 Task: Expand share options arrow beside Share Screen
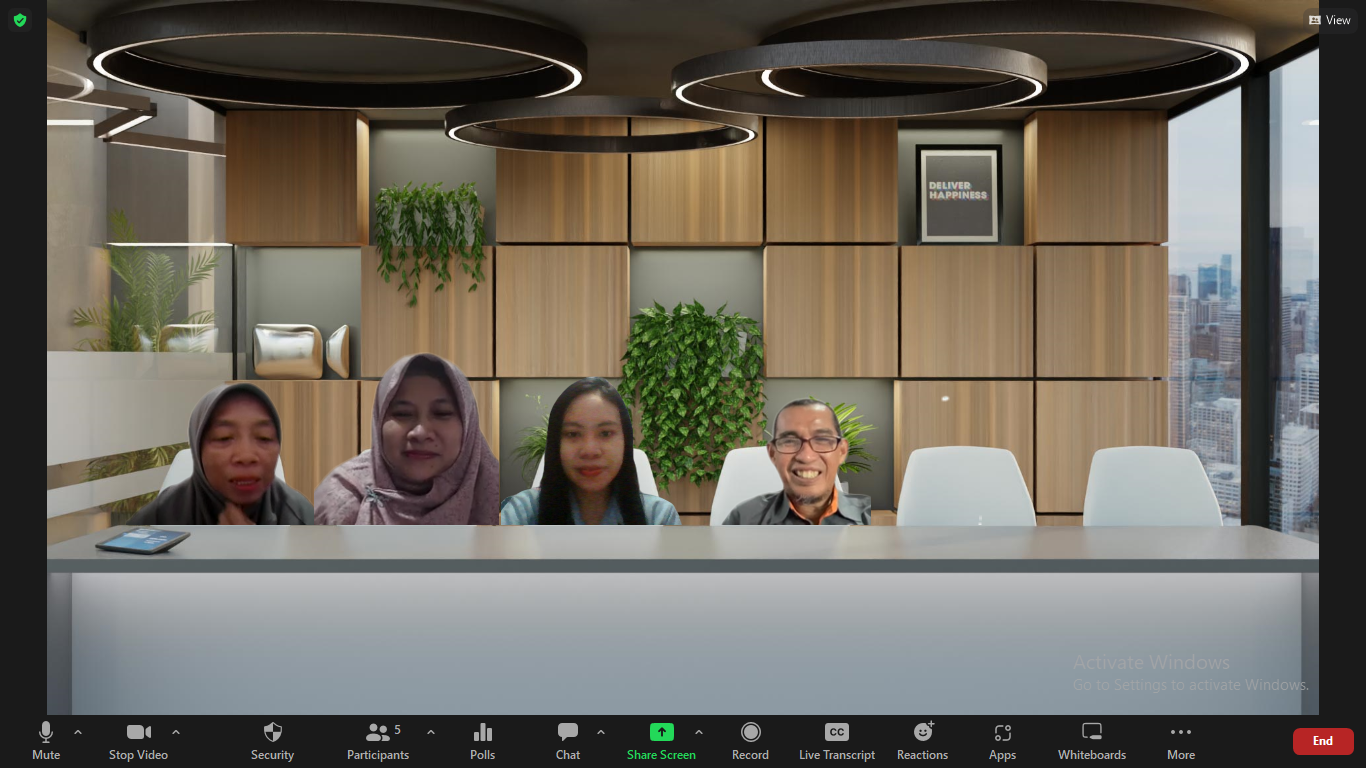tap(699, 732)
